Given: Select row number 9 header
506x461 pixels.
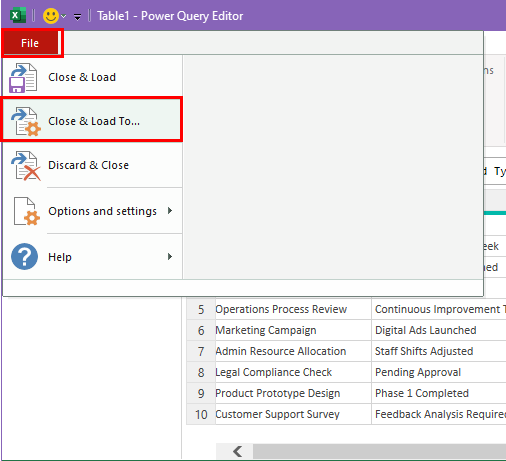Looking at the screenshot, I should pos(201,393).
